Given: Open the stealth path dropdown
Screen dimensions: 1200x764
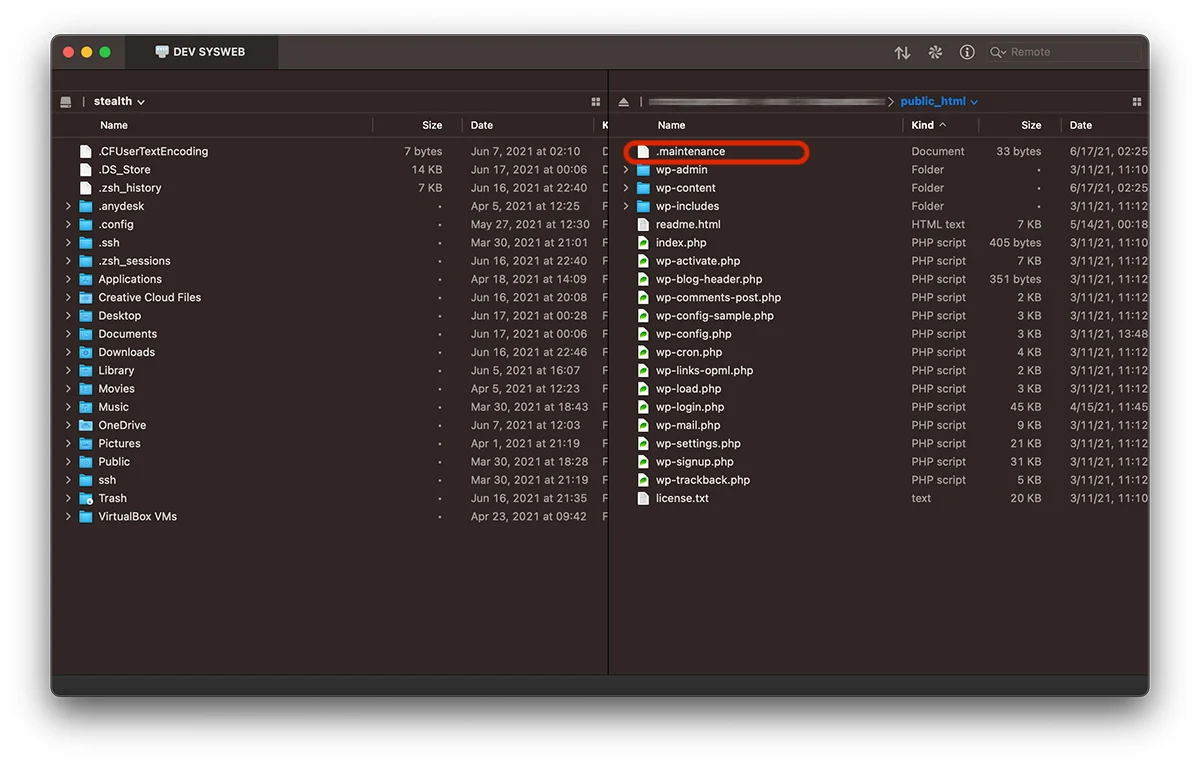Looking at the screenshot, I should pyautogui.click(x=120, y=101).
